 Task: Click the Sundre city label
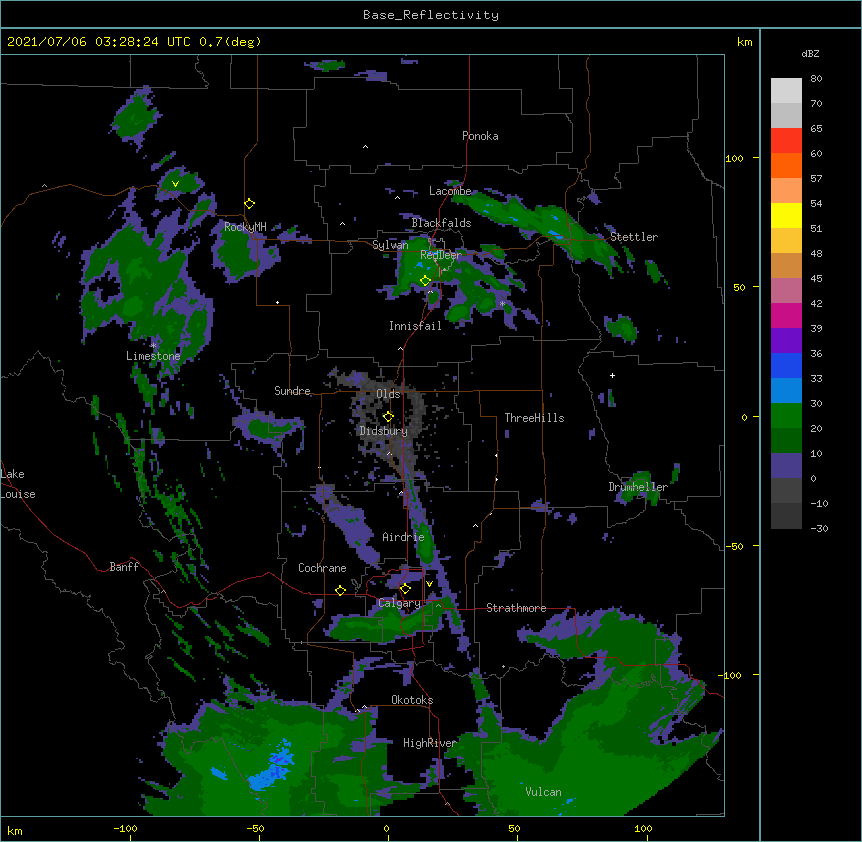click(x=292, y=391)
